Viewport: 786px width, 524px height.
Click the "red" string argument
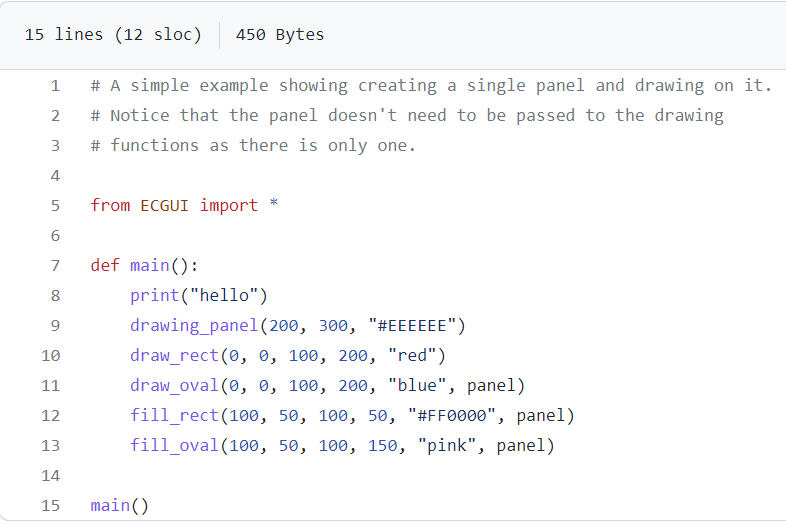[412, 356]
